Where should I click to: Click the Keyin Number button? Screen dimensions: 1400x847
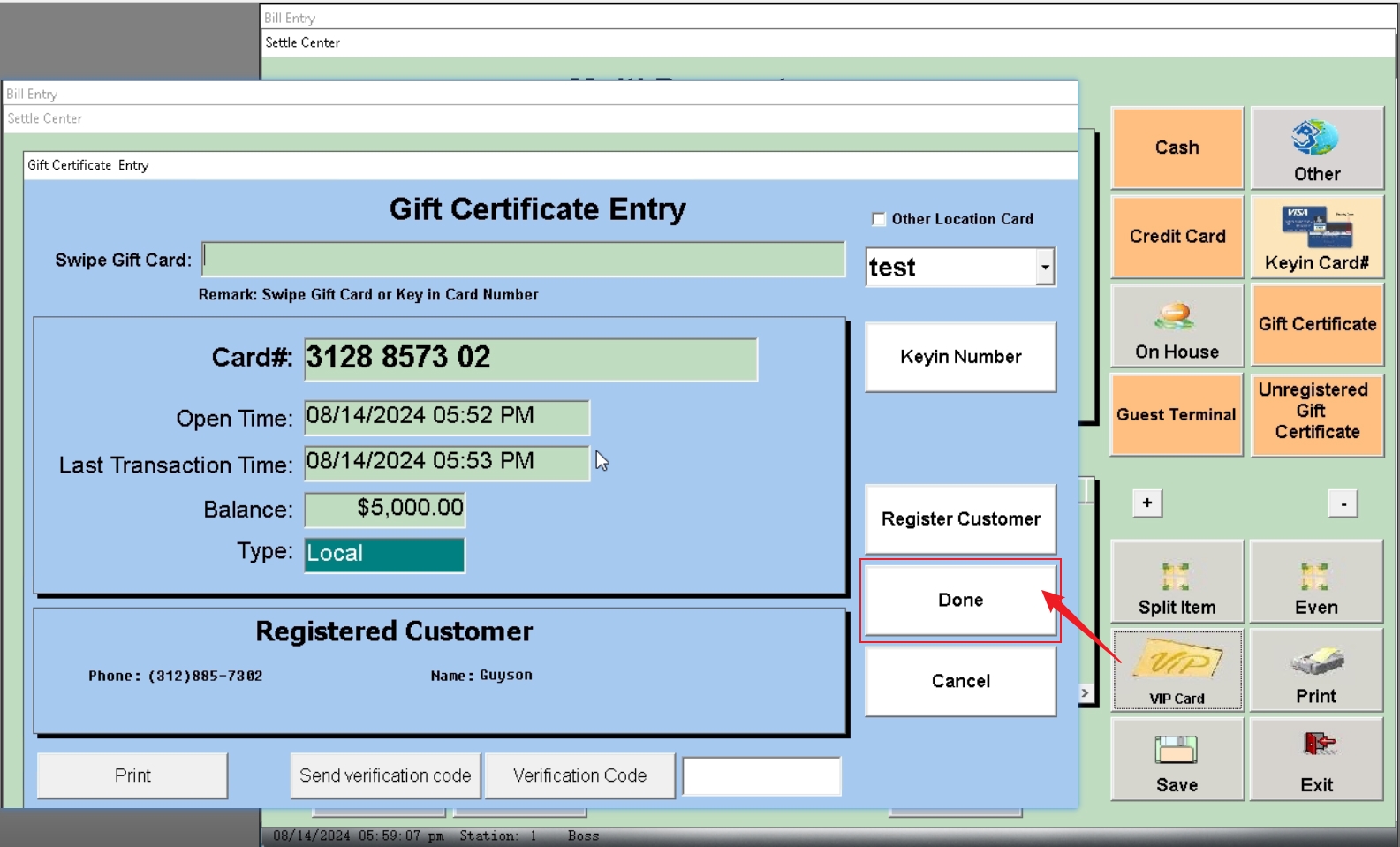[960, 357]
